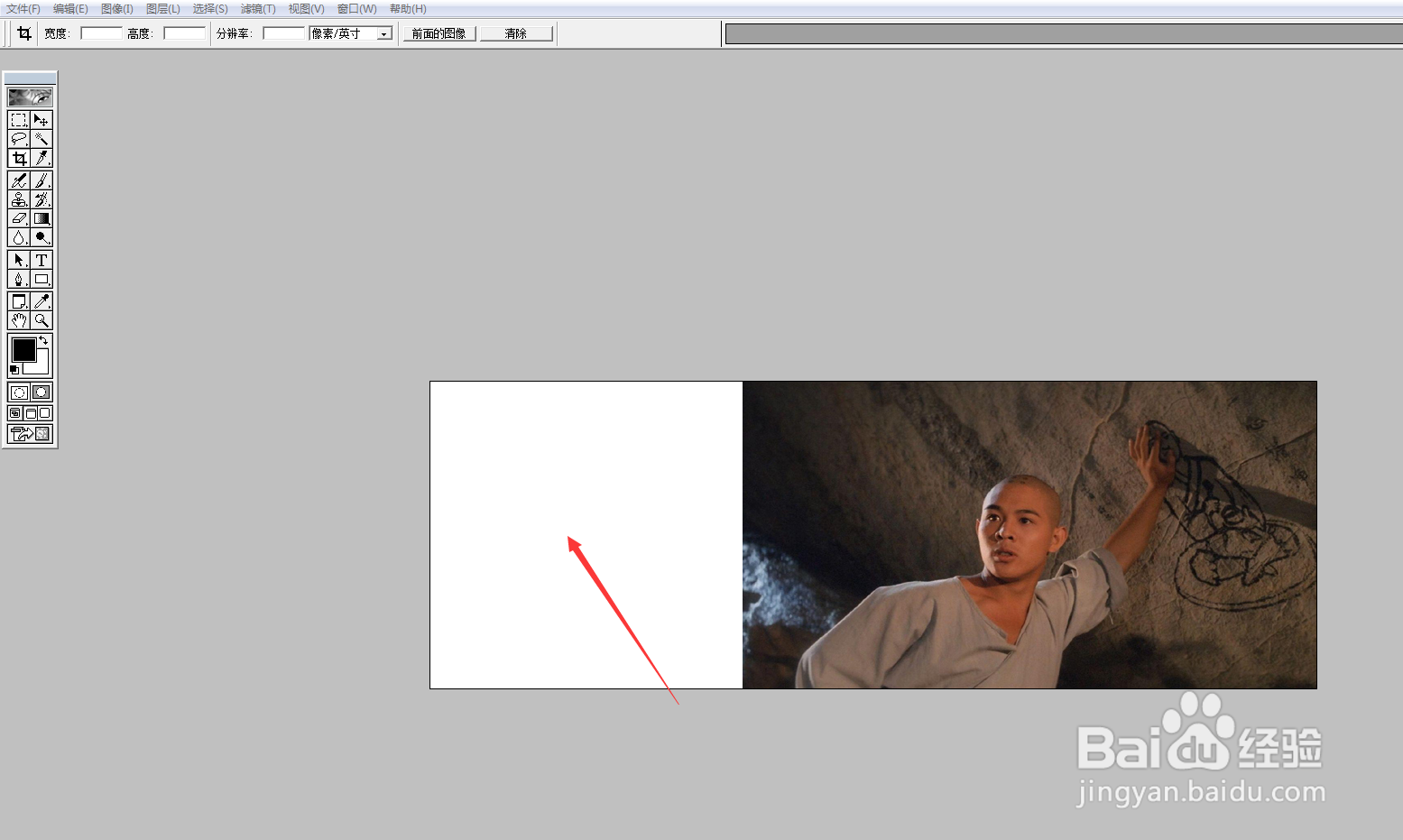Open the 滤镜(T) menu
This screenshot has height=840, width=1403.
258,9
